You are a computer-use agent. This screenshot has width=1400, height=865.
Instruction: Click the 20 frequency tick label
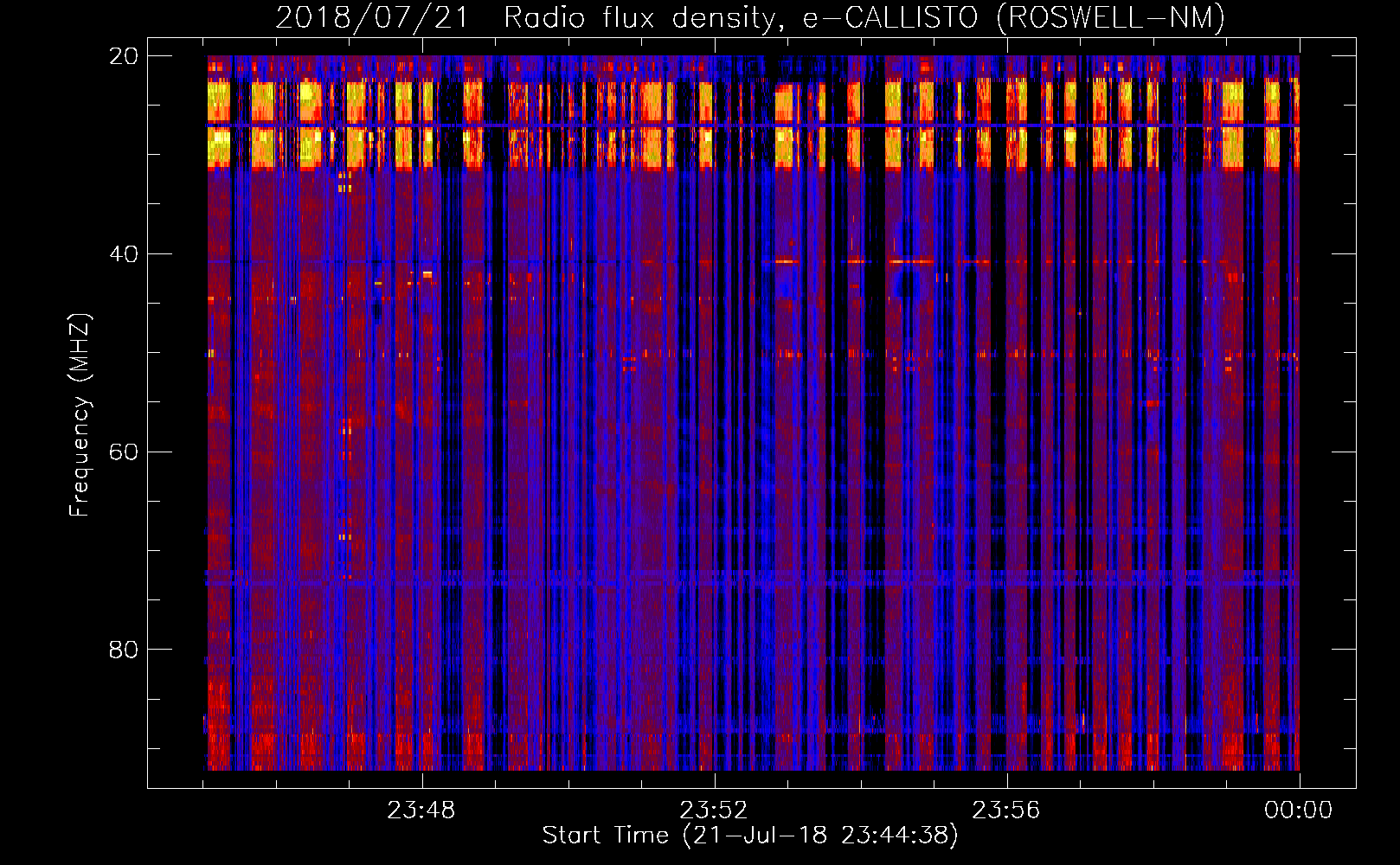tap(124, 56)
